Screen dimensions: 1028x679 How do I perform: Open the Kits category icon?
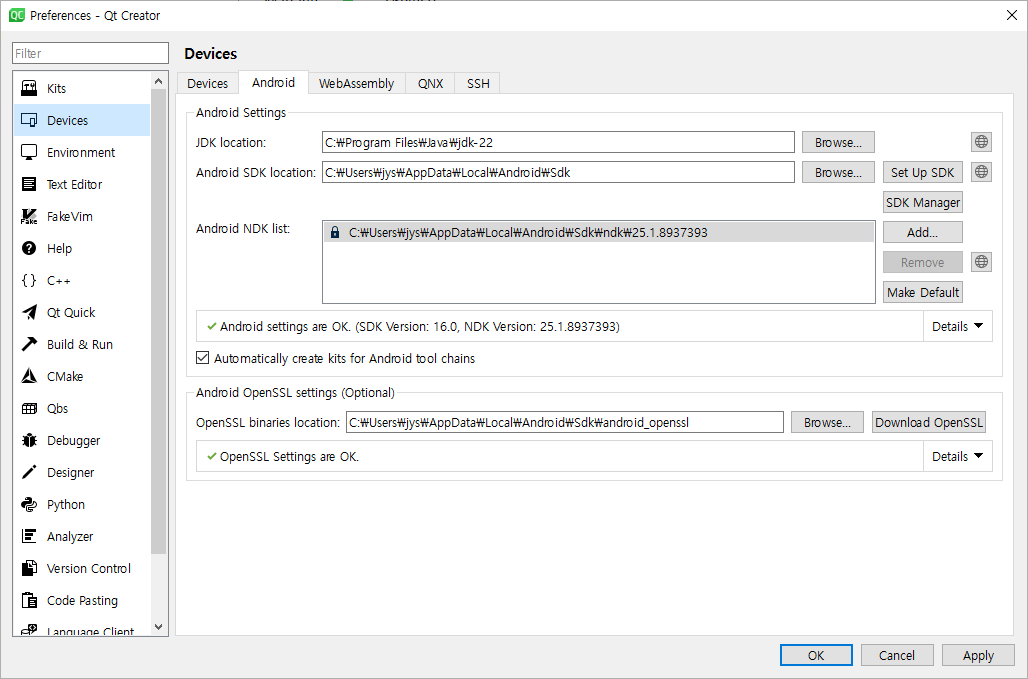point(29,88)
